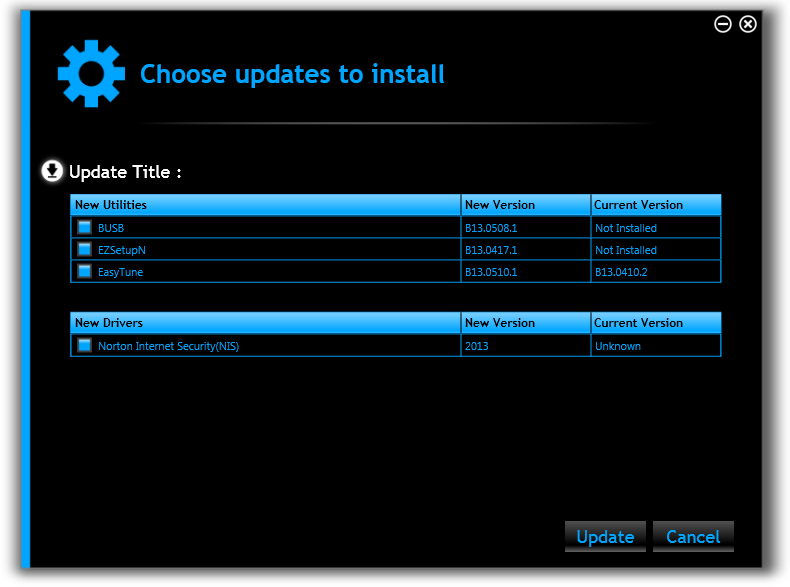Click the B13.0508.1 version cell
790x587 pixels.
525,228
